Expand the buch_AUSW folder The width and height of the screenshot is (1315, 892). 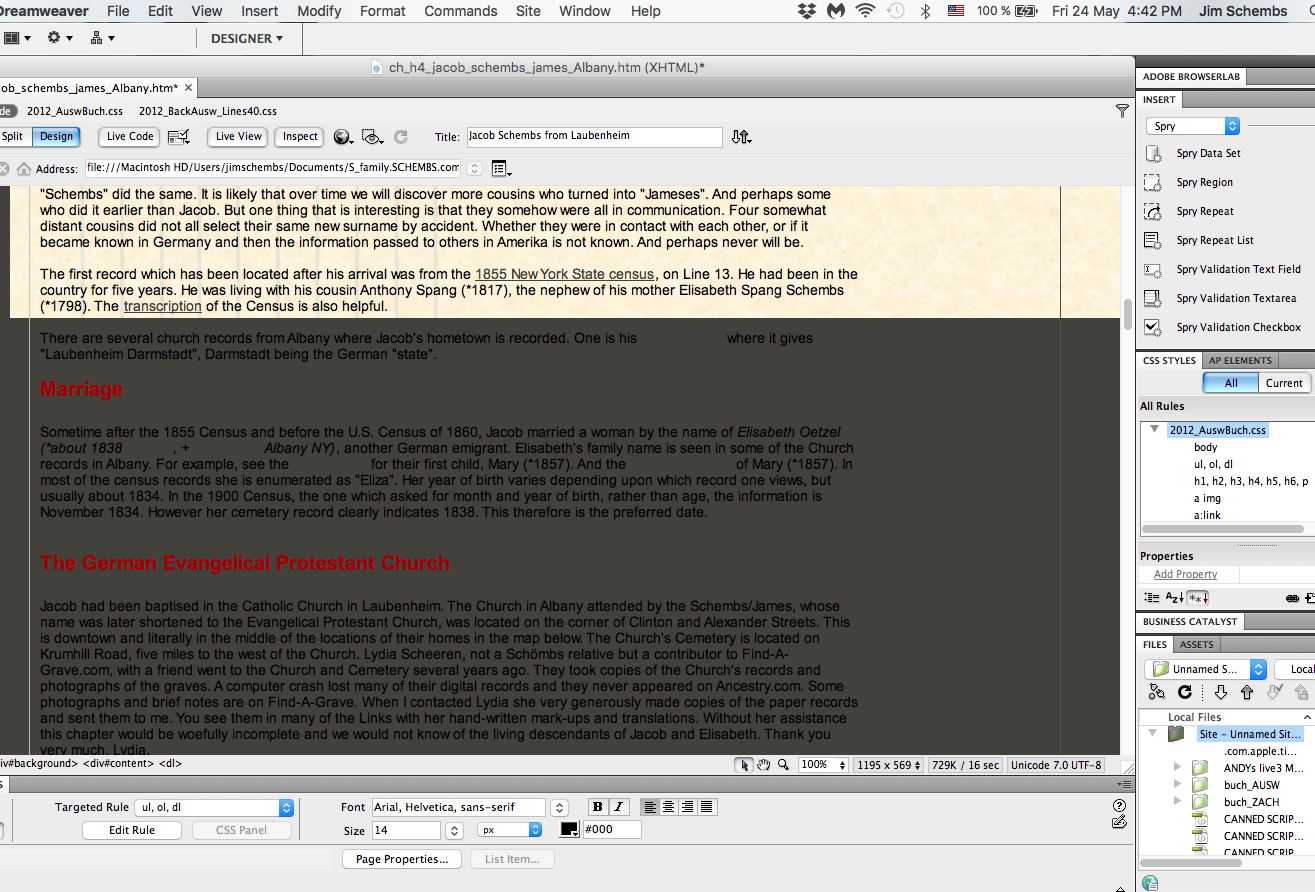point(1178,784)
